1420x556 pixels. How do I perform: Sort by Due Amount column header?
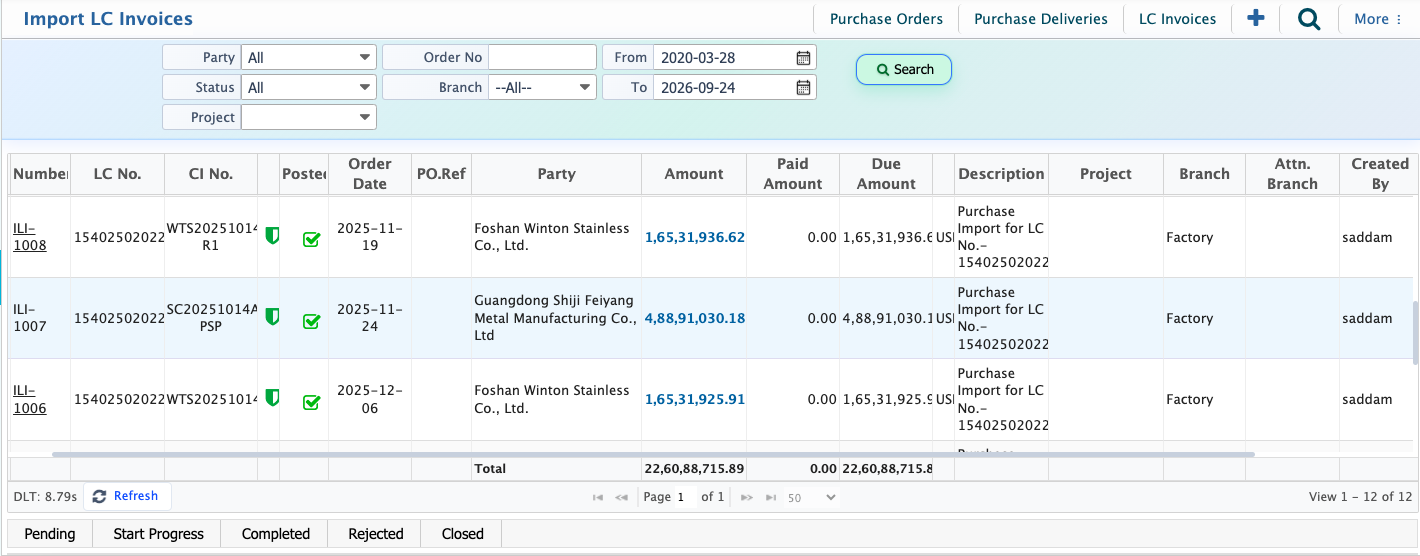point(886,174)
